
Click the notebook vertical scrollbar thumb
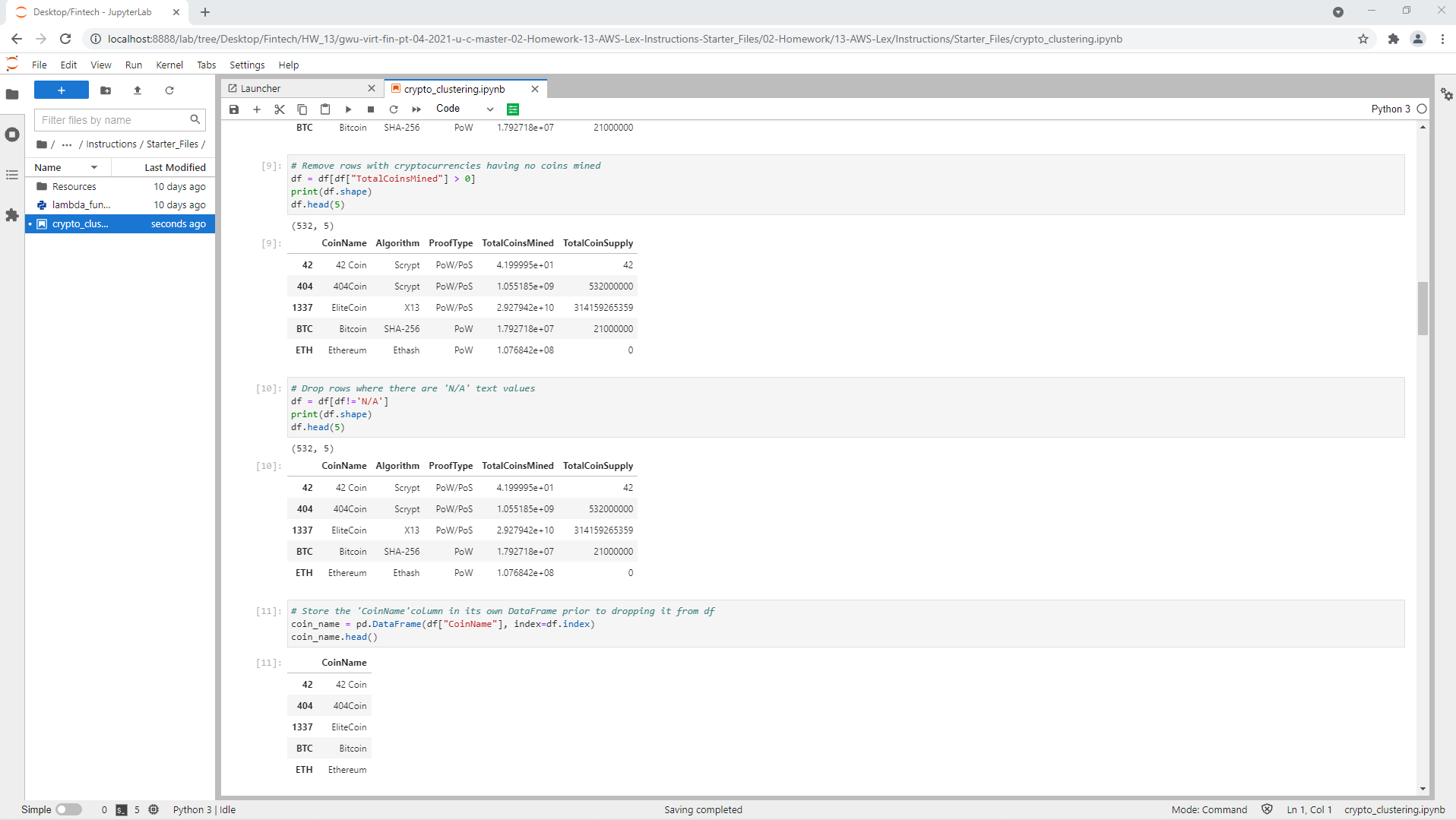(x=1423, y=309)
